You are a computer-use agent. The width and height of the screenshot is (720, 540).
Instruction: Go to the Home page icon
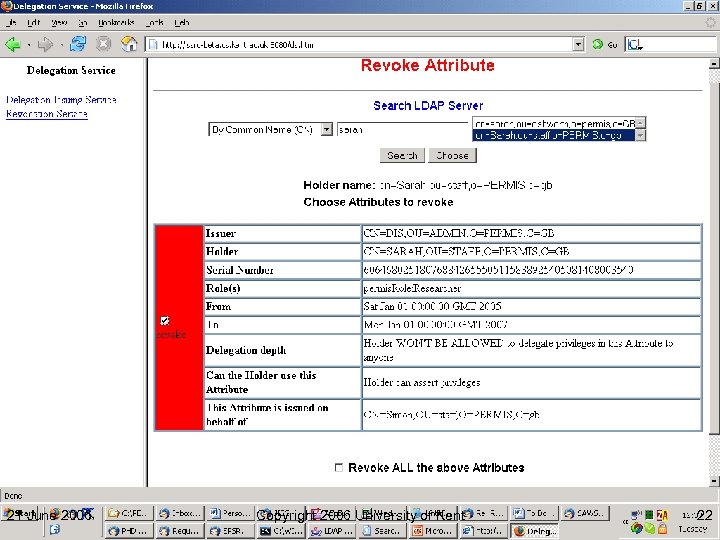click(129, 44)
